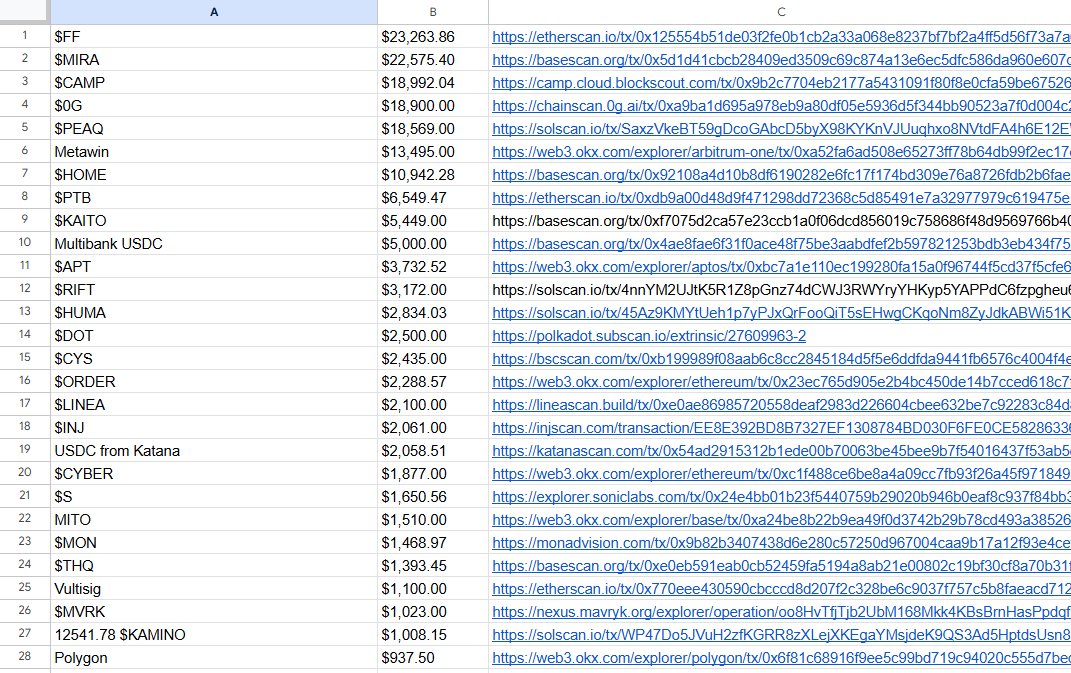Select the Multibank USDC cell

[214, 244]
